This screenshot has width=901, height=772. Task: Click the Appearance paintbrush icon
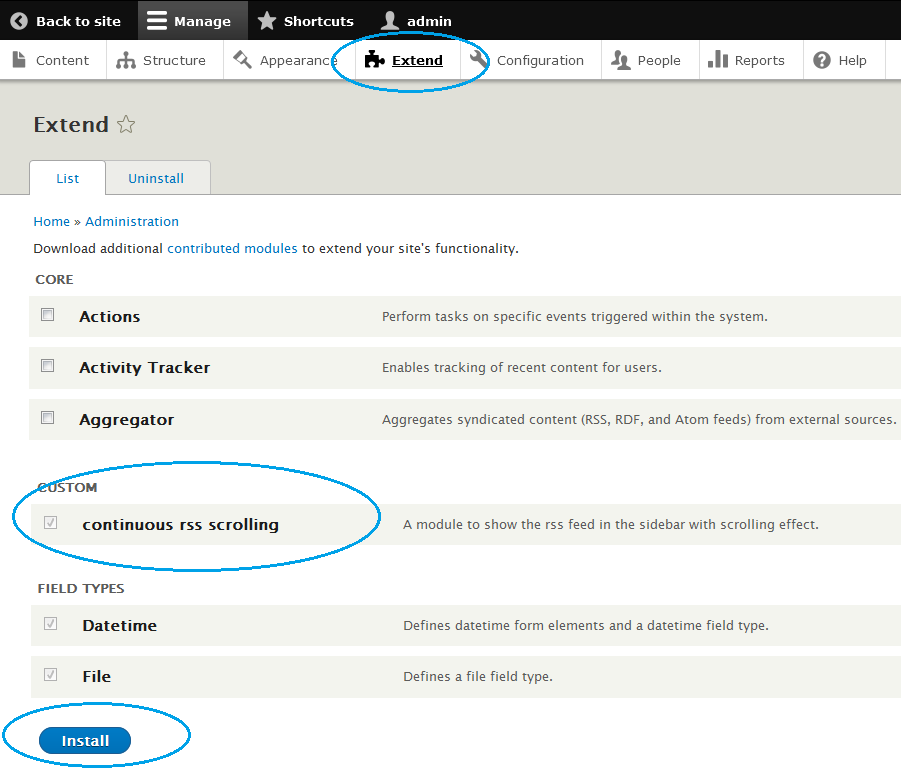coord(242,60)
